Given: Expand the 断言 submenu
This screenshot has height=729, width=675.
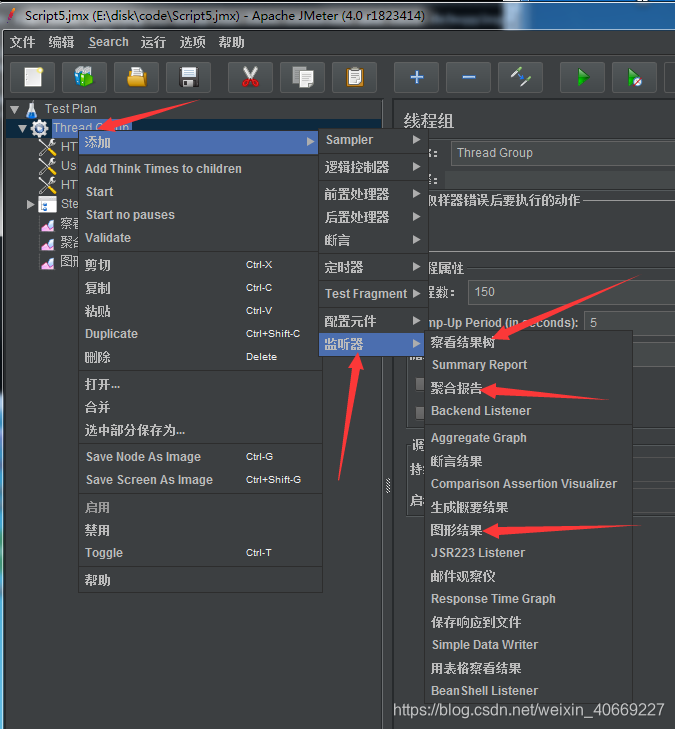Looking at the screenshot, I should 373,240.
